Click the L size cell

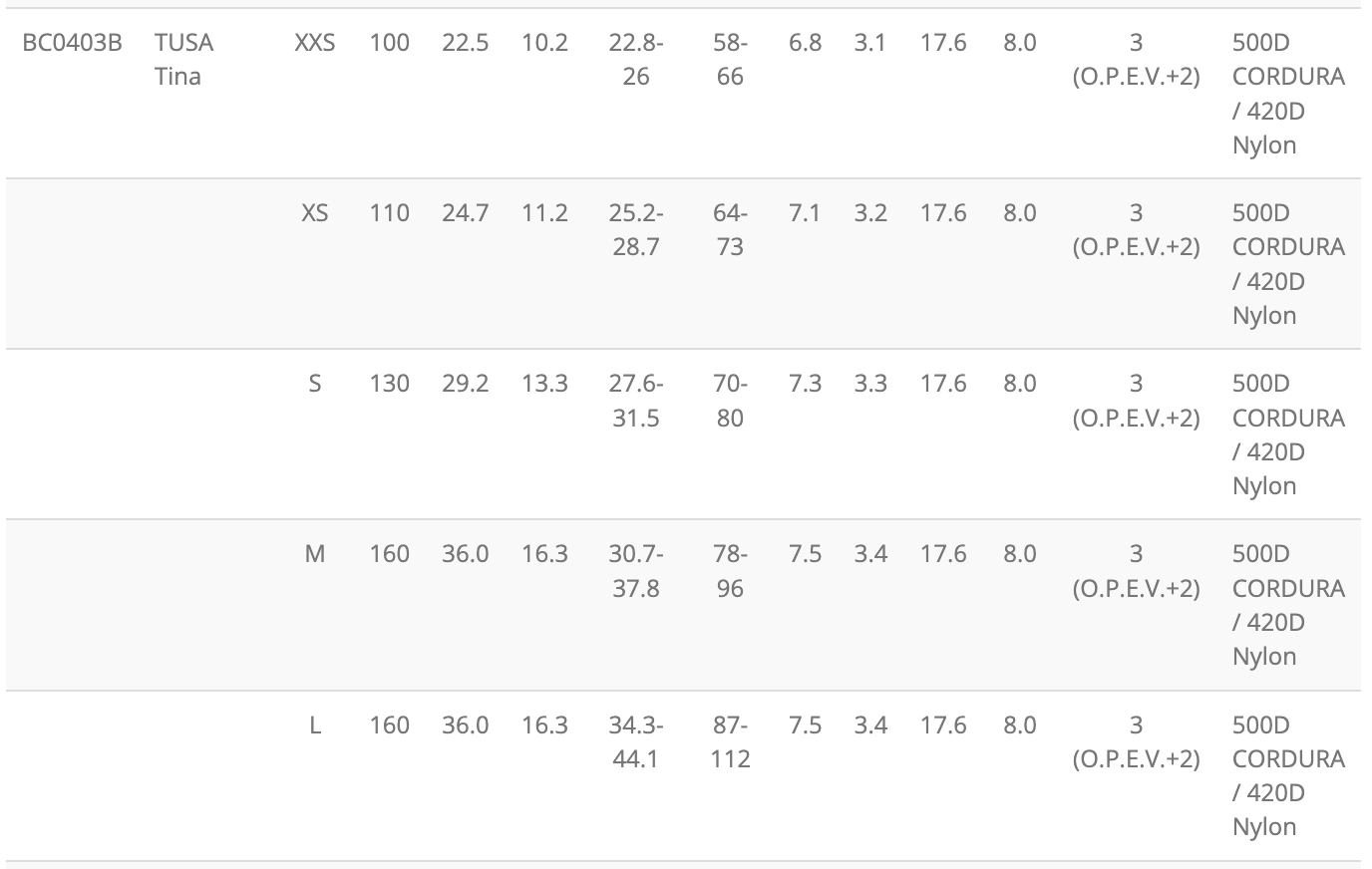[315, 725]
